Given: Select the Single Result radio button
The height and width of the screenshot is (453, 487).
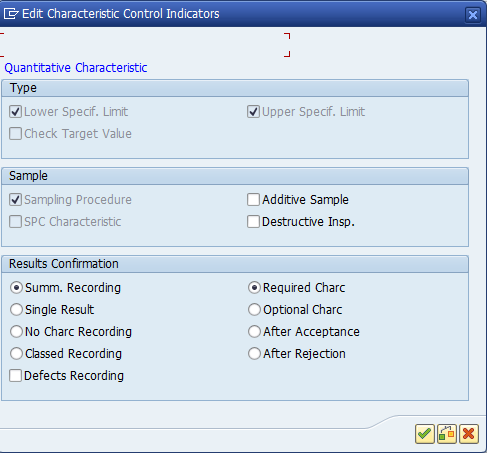Looking at the screenshot, I should (16, 310).
